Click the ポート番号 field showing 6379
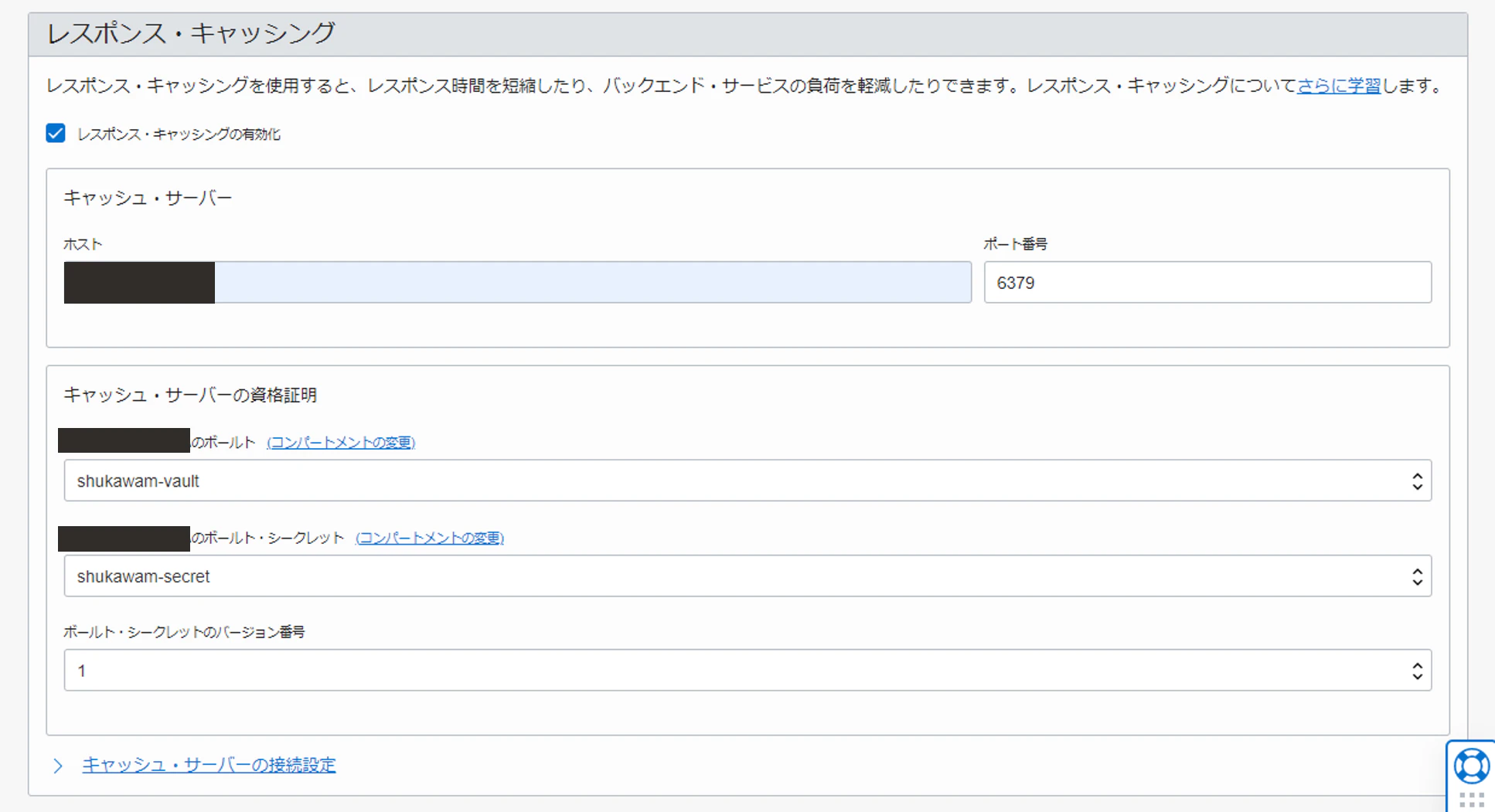 pos(1207,282)
